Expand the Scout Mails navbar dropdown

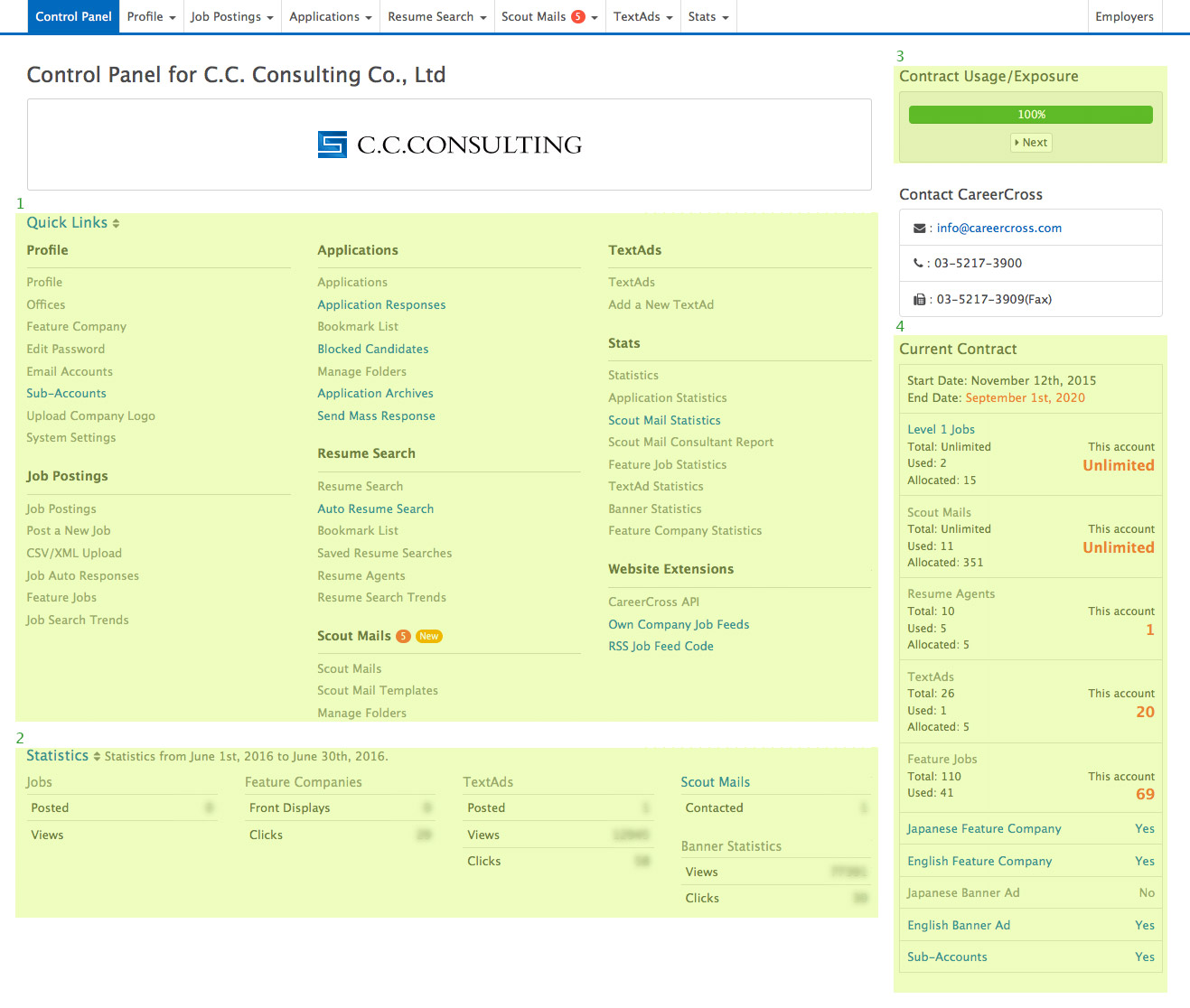(549, 16)
